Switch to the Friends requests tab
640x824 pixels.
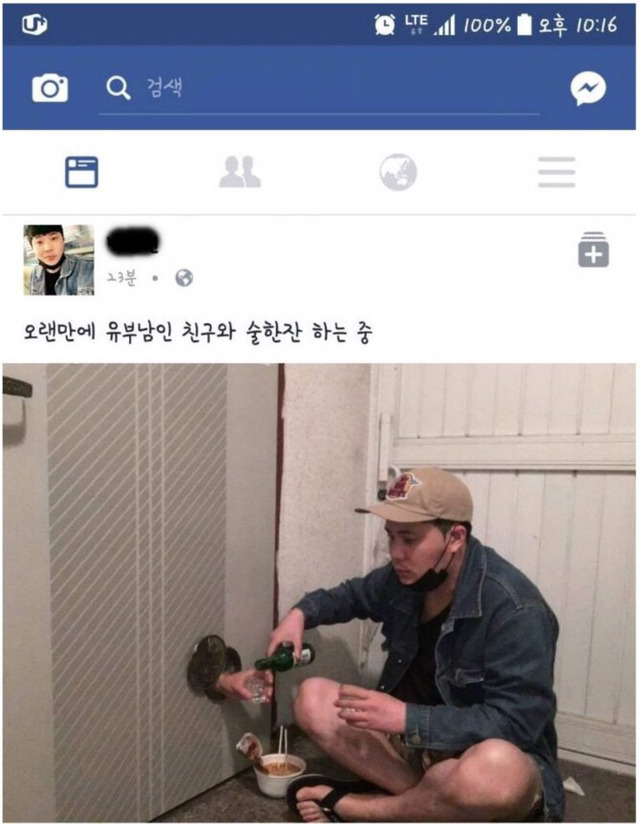coord(240,171)
